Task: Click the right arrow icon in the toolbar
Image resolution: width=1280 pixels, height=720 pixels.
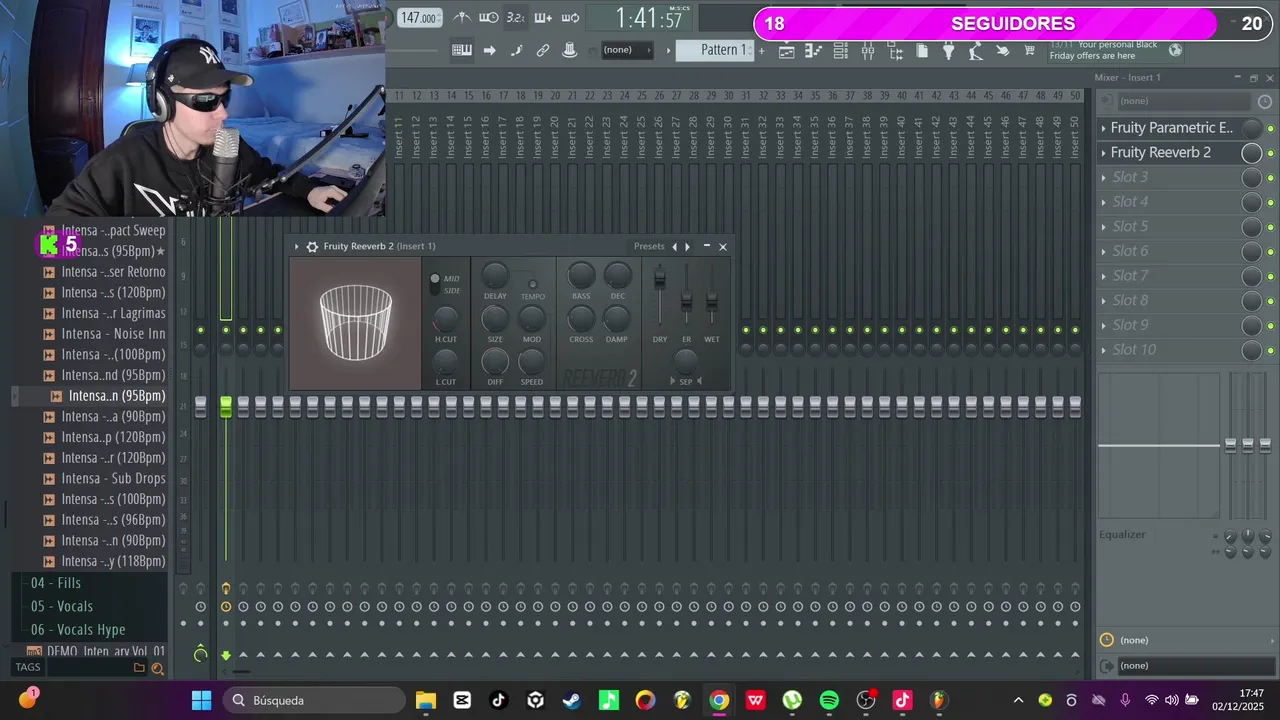Action: click(x=489, y=50)
